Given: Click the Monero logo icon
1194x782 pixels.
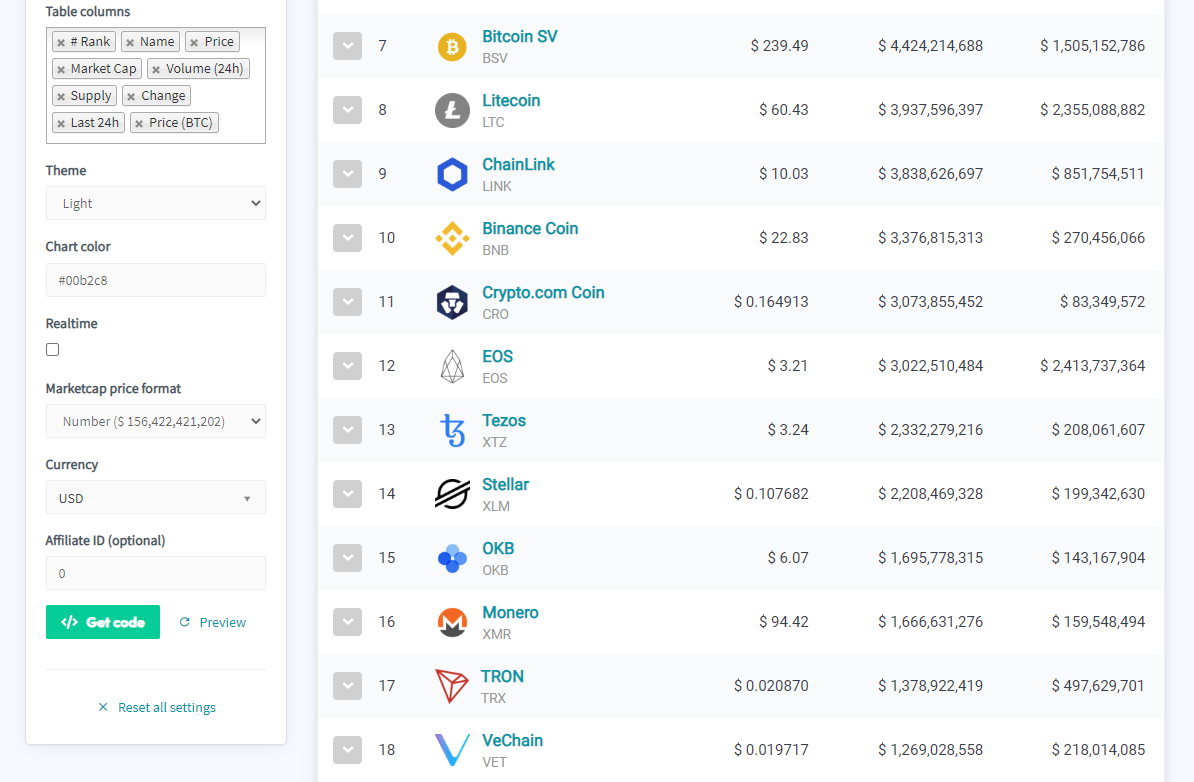Looking at the screenshot, I should coord(452,622).
